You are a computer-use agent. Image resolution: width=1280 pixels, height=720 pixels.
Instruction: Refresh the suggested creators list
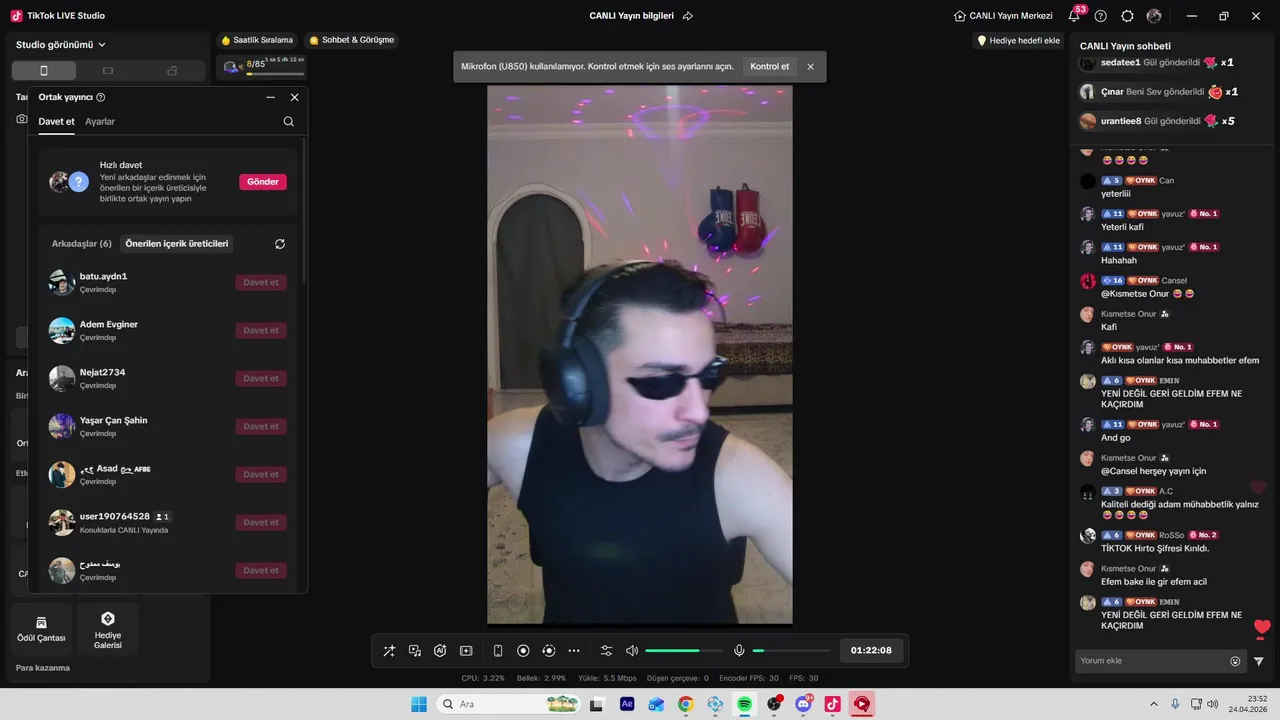280,244
